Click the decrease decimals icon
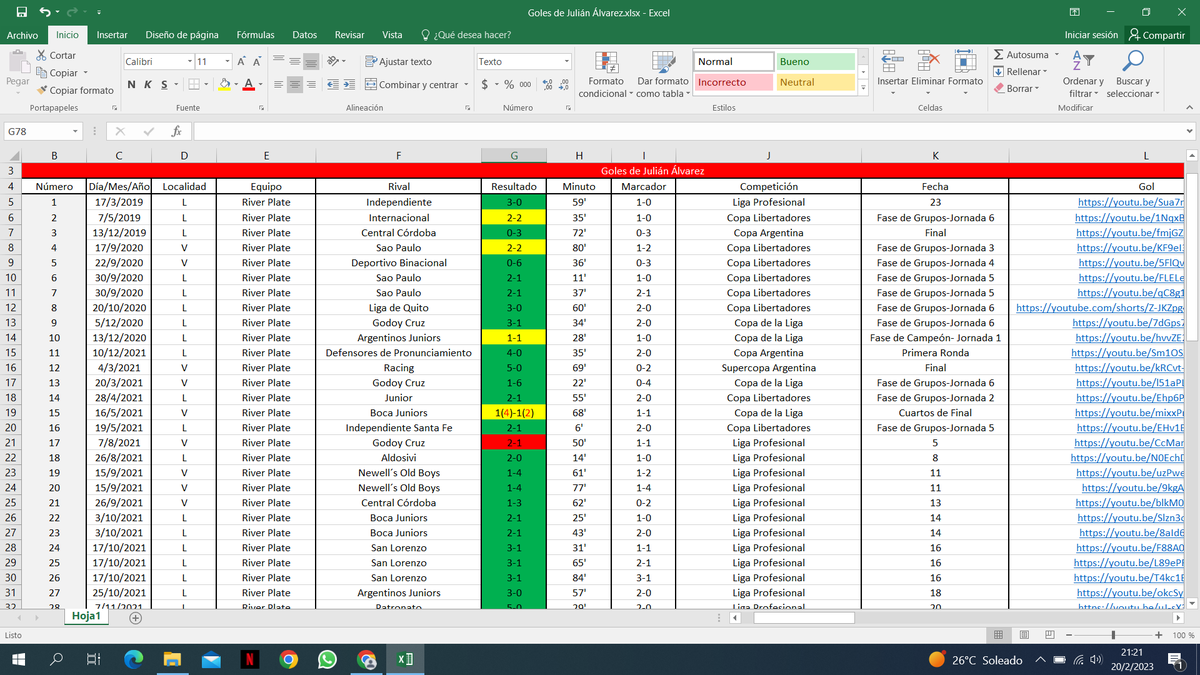The height and width of the screenshot is (675, 1200). pyautogui.click(x=563, y=85)
